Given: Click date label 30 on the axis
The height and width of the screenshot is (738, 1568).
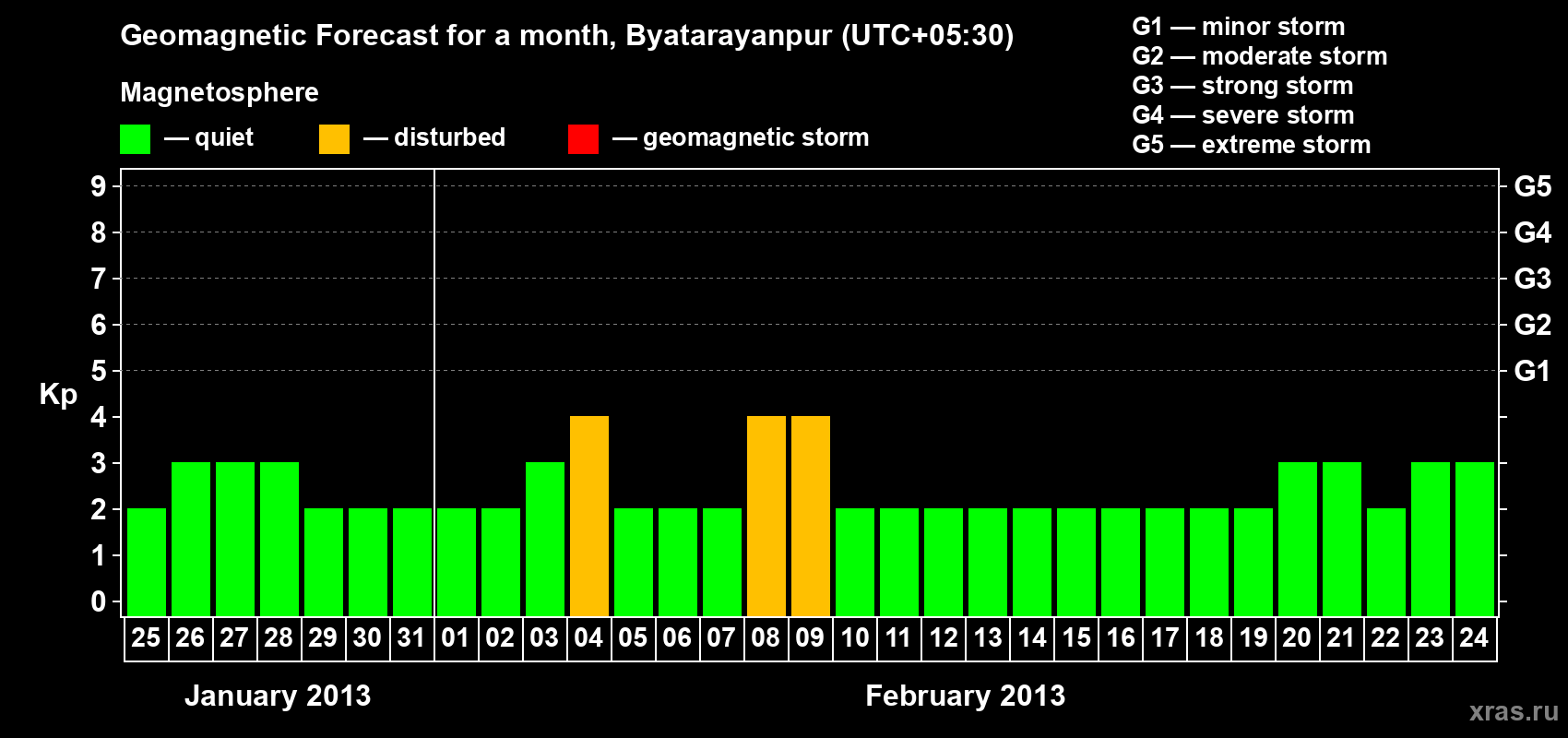Looking at the screenshot, I should pos(367,638).
